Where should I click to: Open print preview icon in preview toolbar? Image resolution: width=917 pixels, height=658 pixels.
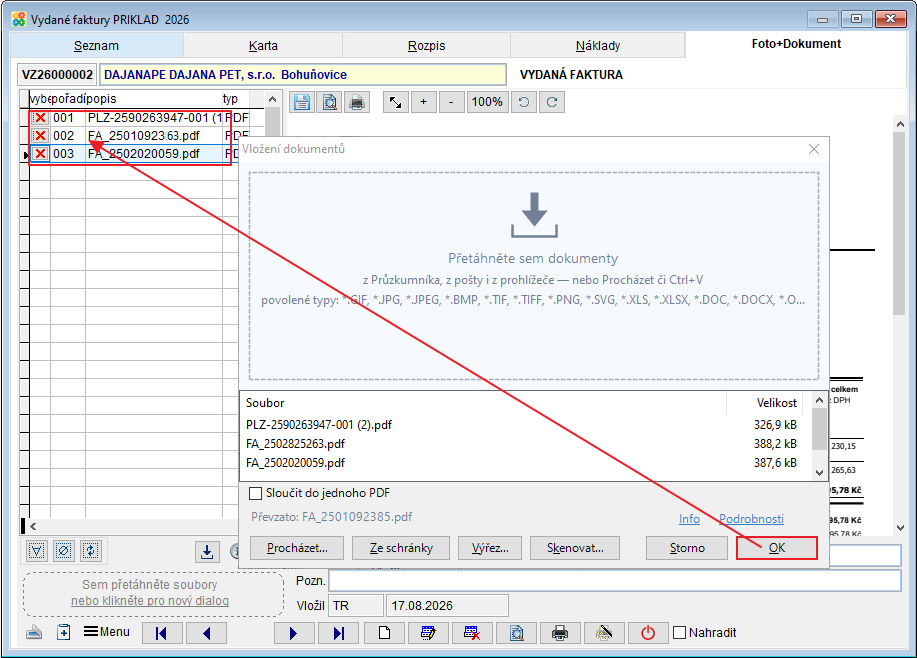click(x=330, y=102)
